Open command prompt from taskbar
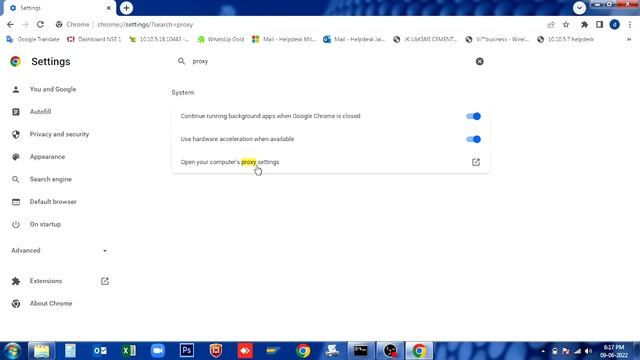Image resolution: width=640 pixels, height=360 pixels. click(x=361, y=351)
